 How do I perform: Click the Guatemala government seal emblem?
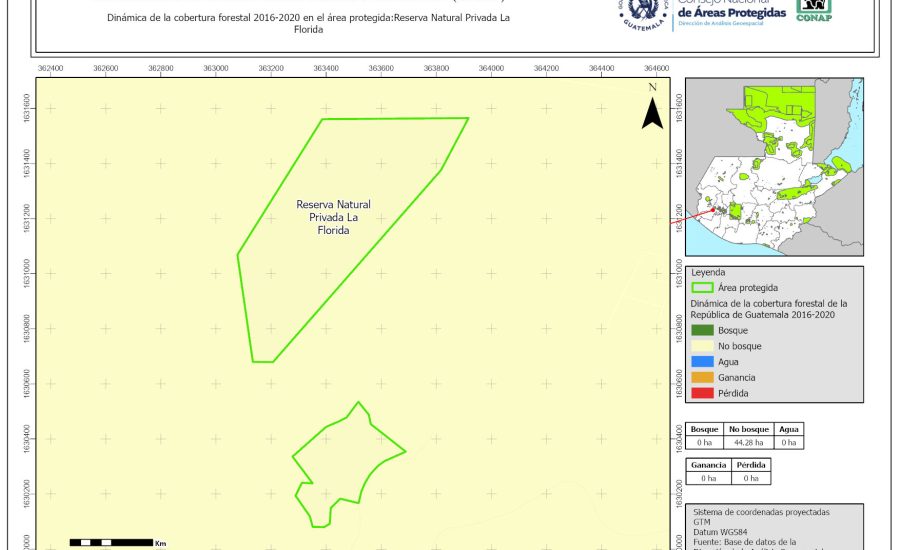pos(648,12)
